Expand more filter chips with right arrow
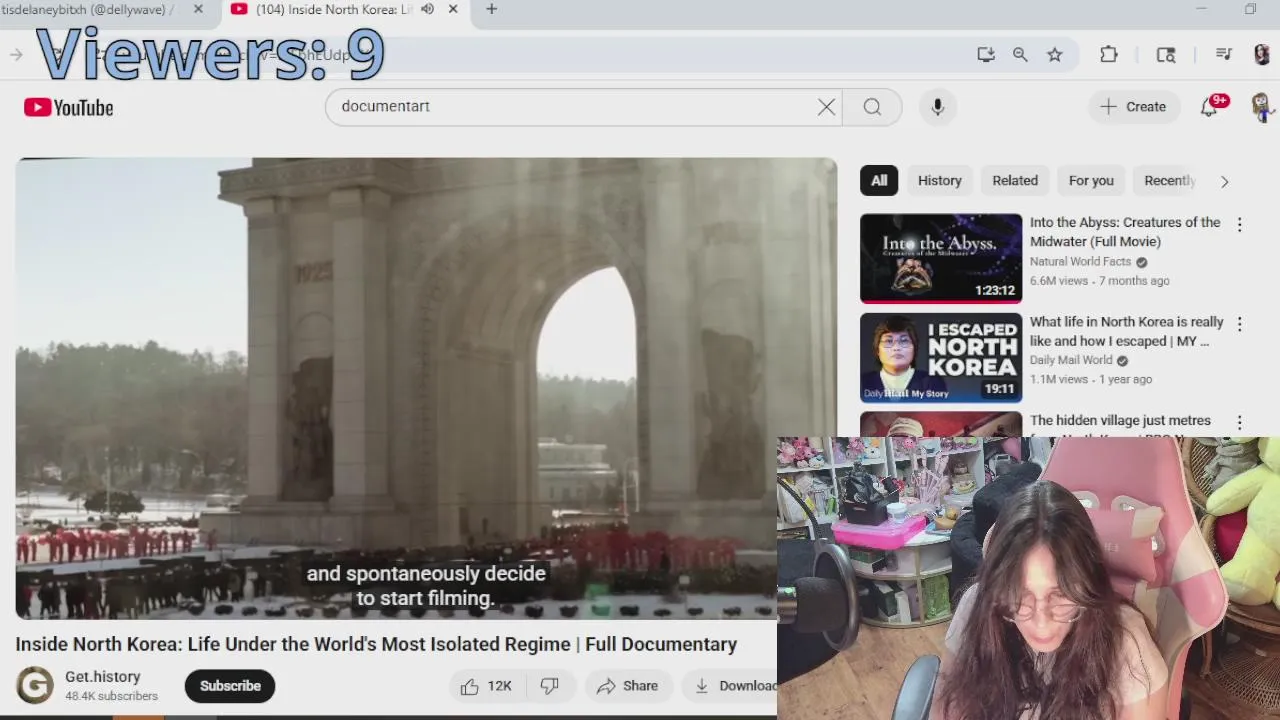Image resolution: width=1280 pixels, height=720 pixels. (x=1224, y=181)
